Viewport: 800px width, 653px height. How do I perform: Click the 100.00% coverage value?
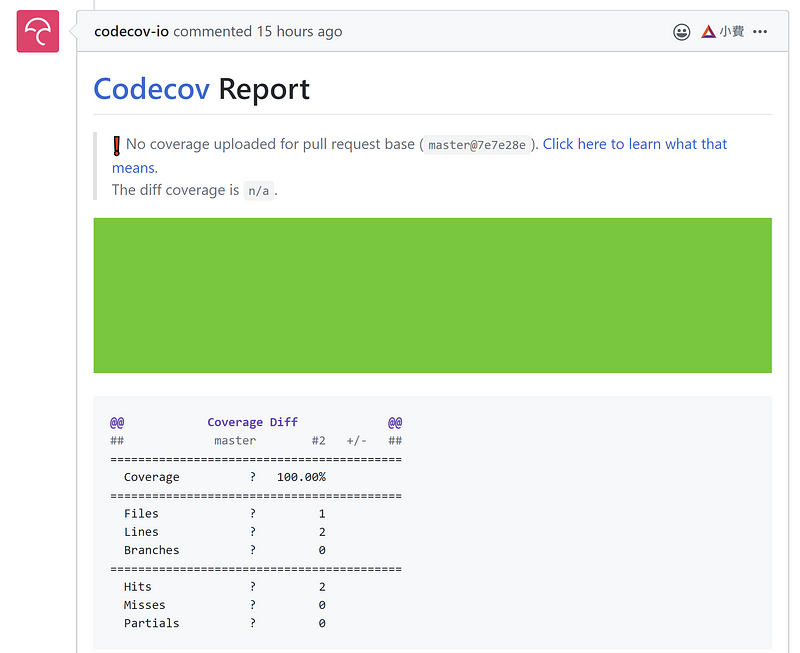pyautogui.click(x=301, y=477)
